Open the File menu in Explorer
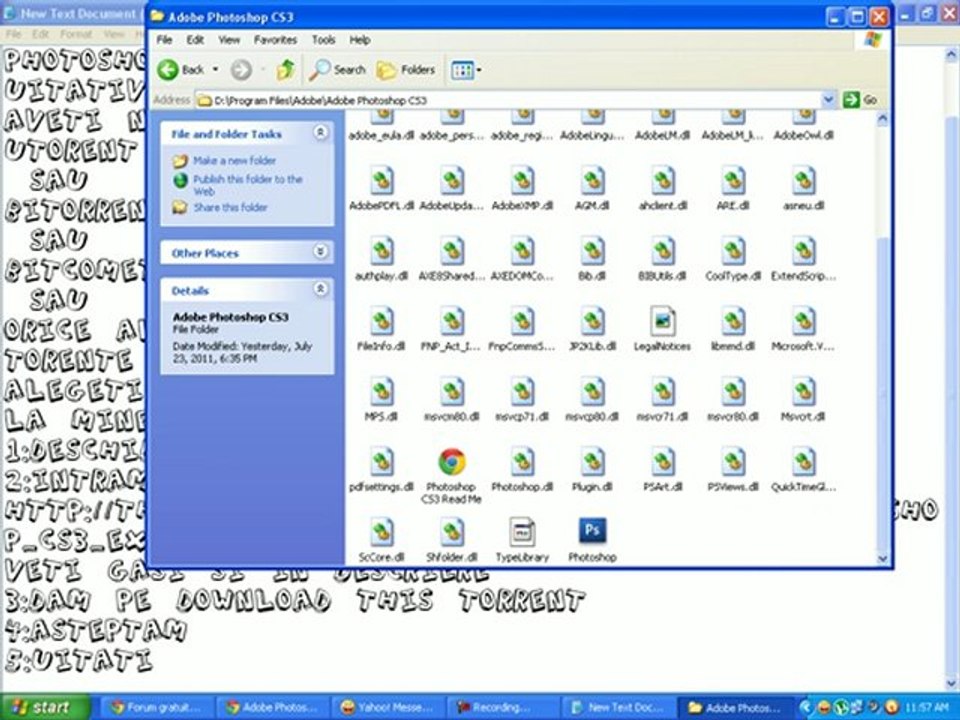Screen dimensions: 960x720 164,40
